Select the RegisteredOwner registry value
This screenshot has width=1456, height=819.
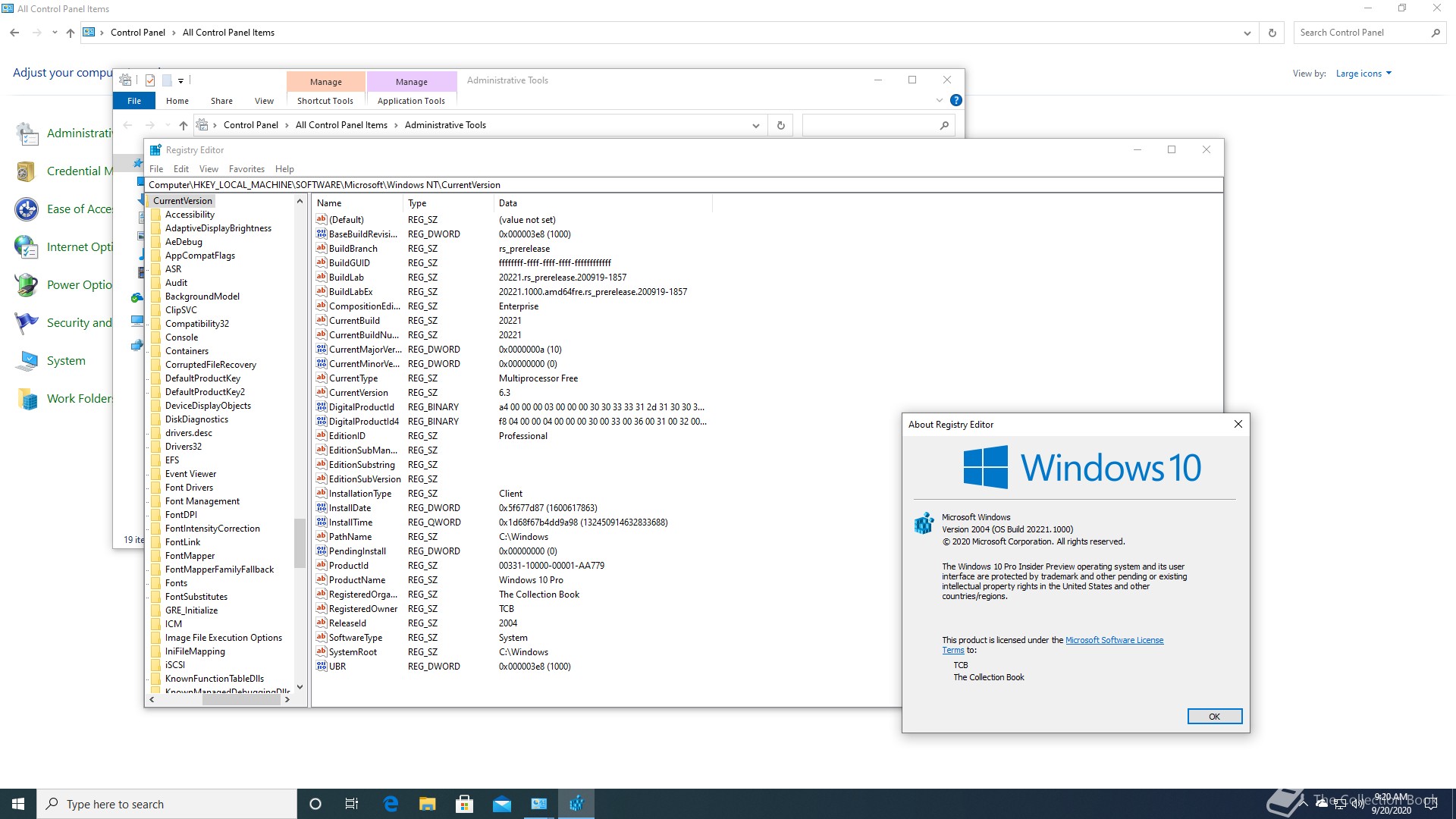click(363, 609)
